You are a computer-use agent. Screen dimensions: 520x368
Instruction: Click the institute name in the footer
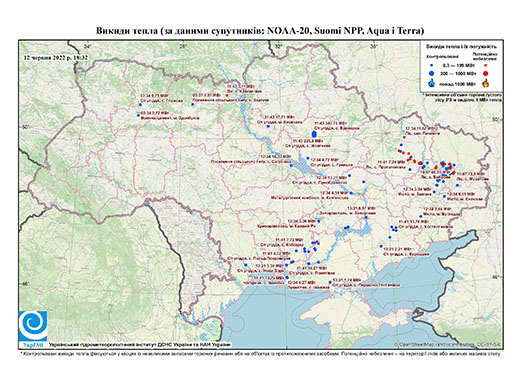click(140, 345)
